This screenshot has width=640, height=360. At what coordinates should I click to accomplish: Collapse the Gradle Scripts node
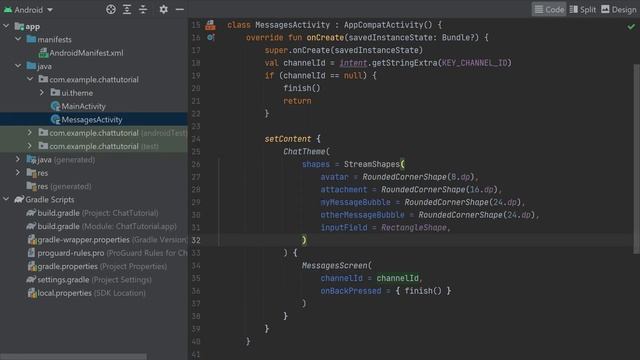tap(6, 199)
